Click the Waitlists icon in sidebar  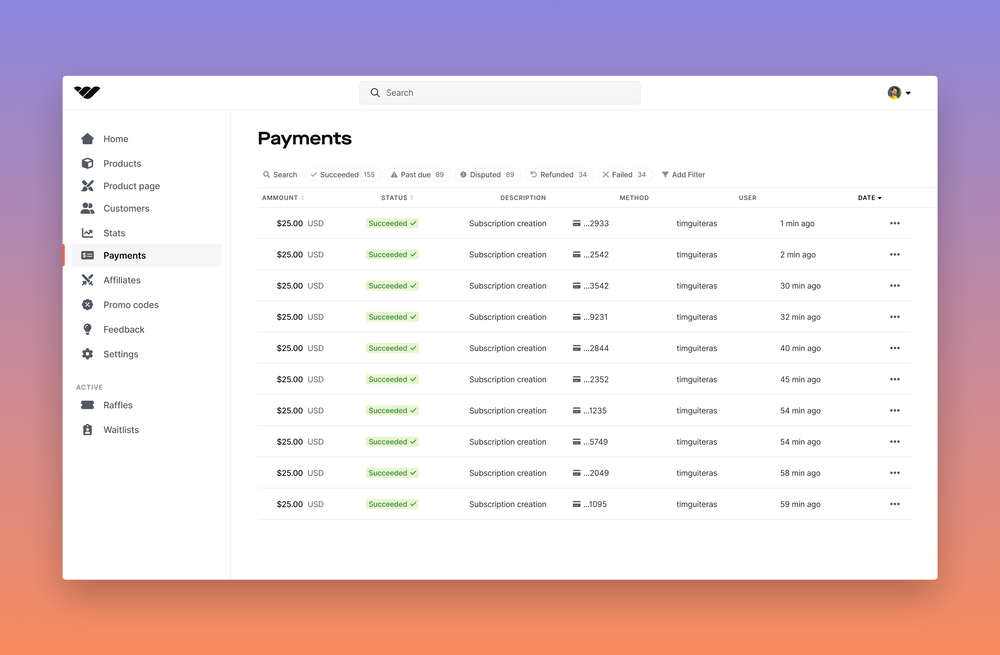point(88,429)
